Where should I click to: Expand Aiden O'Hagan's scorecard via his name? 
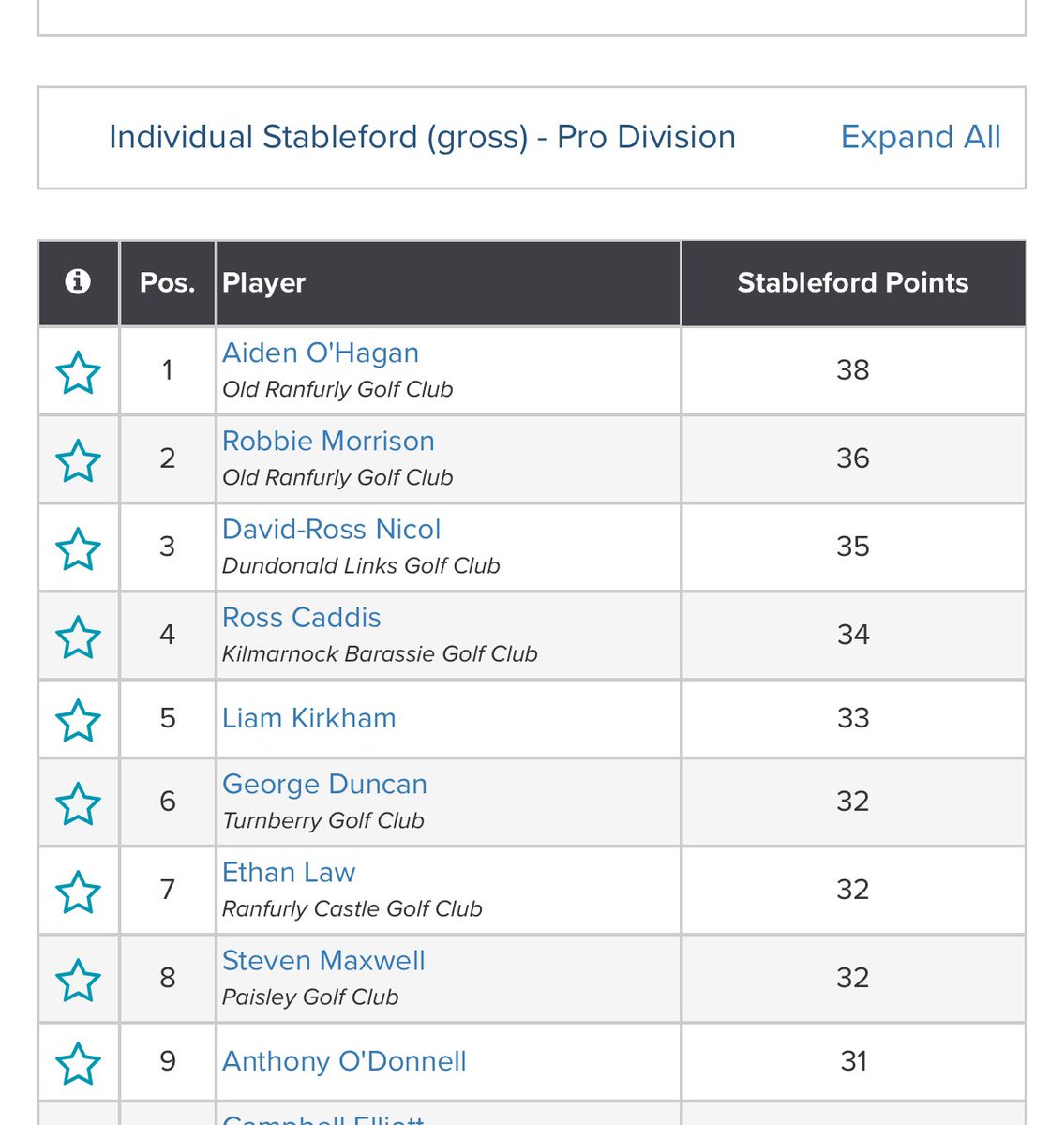321,352
